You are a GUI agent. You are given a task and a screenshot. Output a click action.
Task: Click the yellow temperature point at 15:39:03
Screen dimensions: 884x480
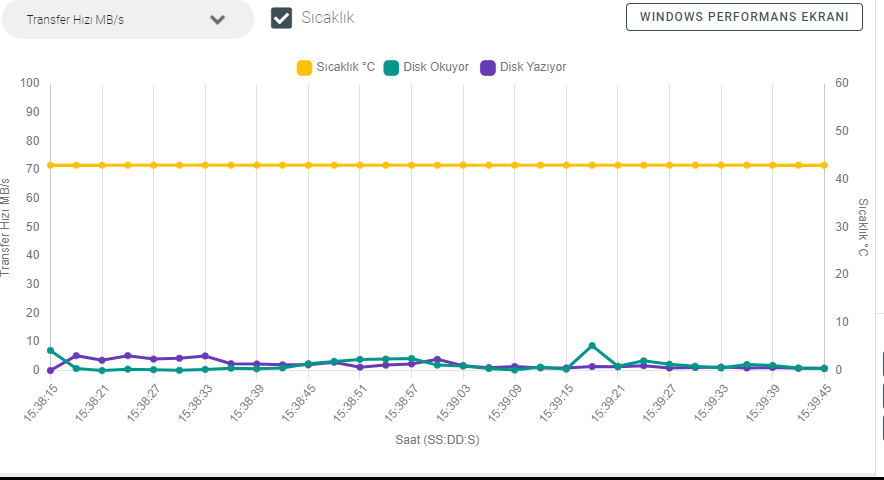coord(463,165)
